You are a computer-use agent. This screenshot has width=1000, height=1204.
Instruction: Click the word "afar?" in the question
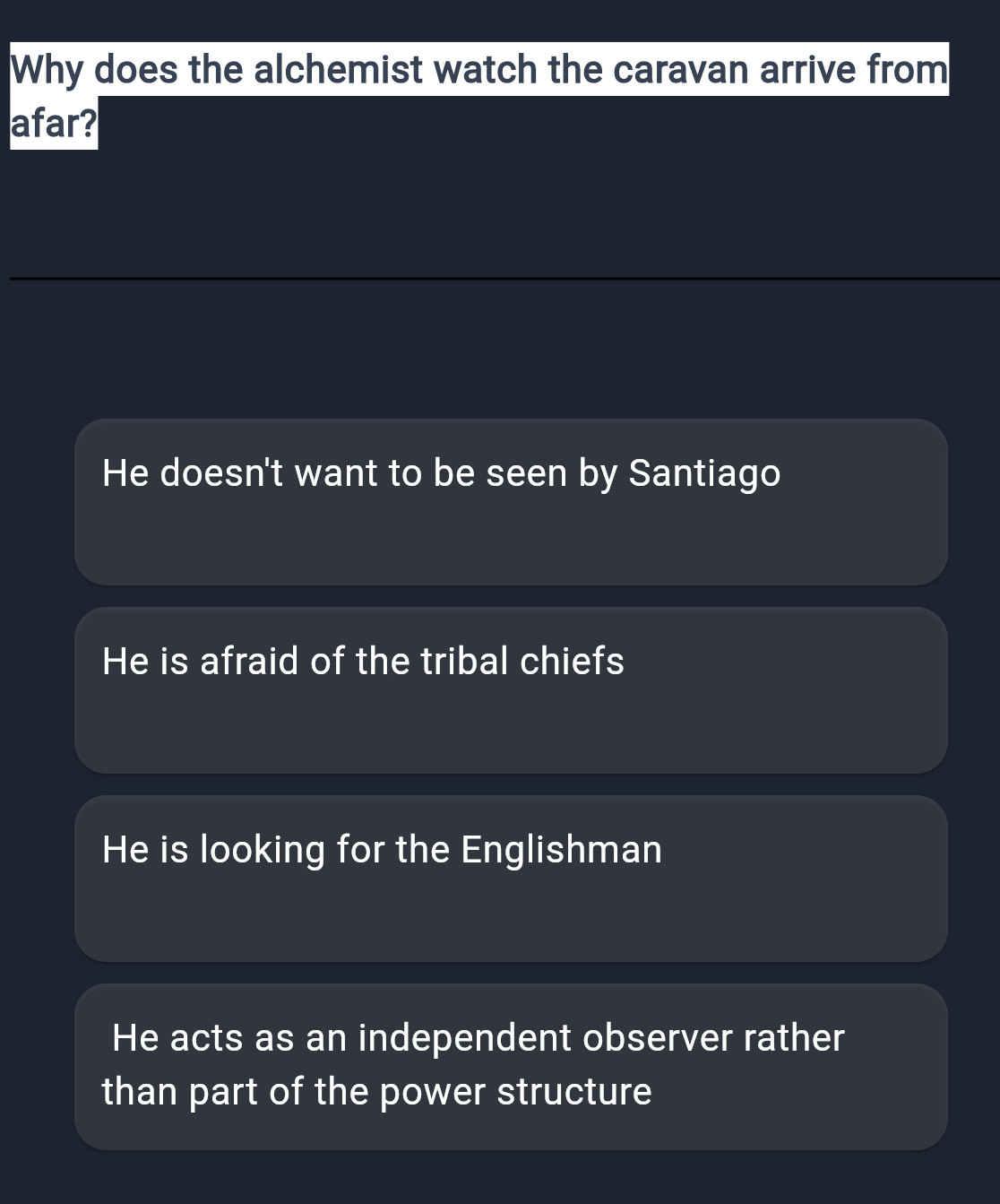click(54, 123)
